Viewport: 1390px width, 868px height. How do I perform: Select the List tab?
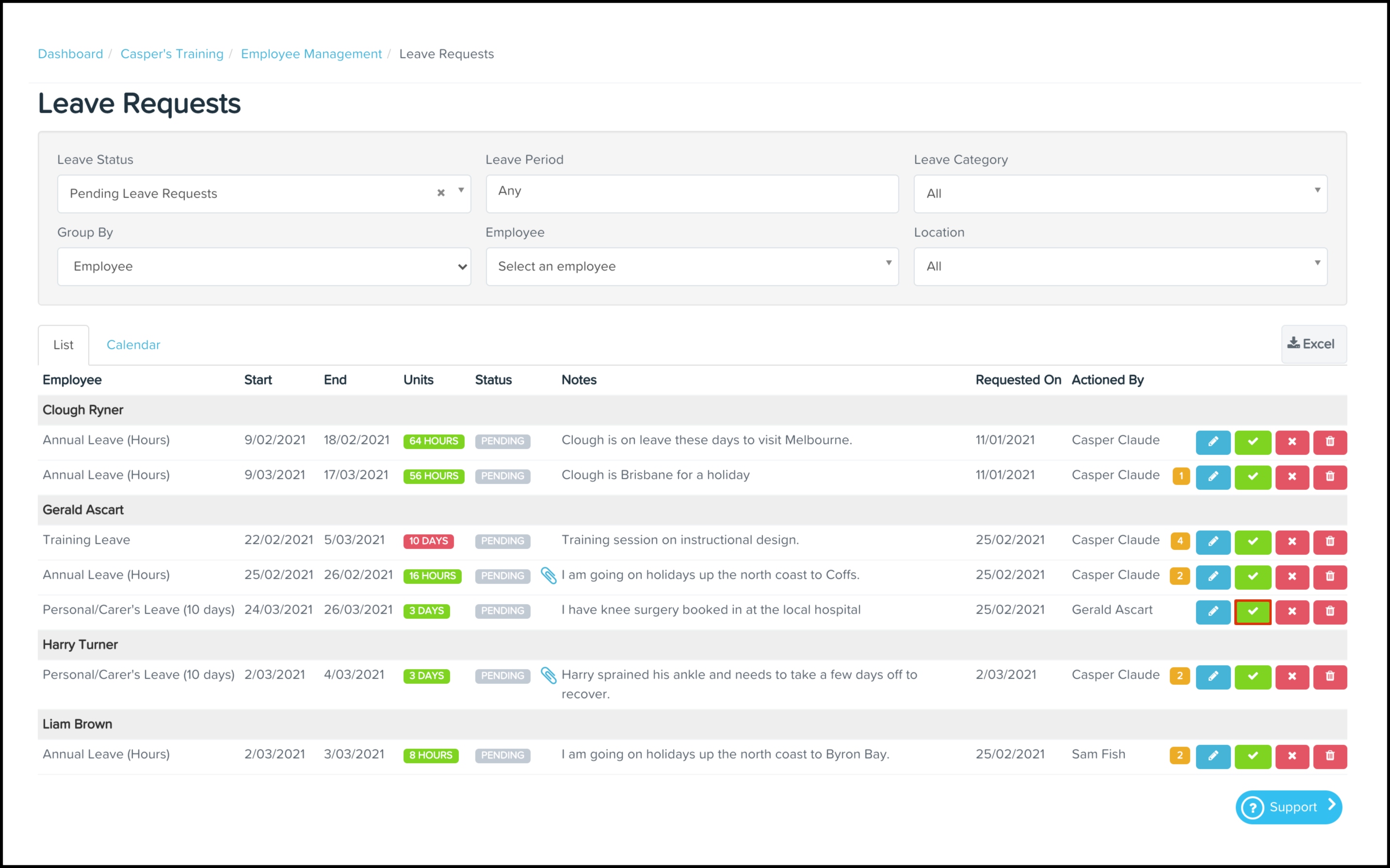[x=63, y=344]
